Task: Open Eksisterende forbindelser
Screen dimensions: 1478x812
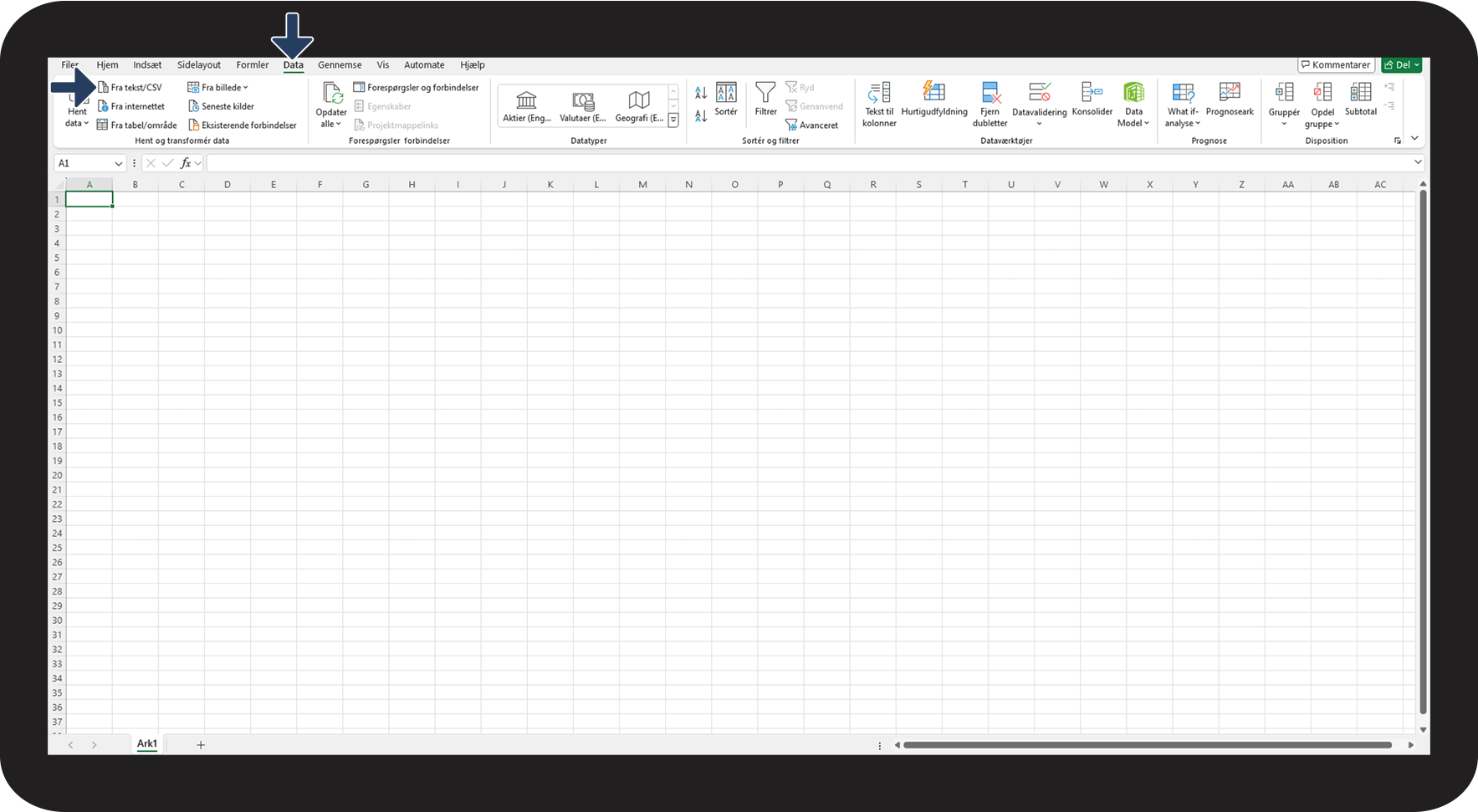Action: click(243, 125)
